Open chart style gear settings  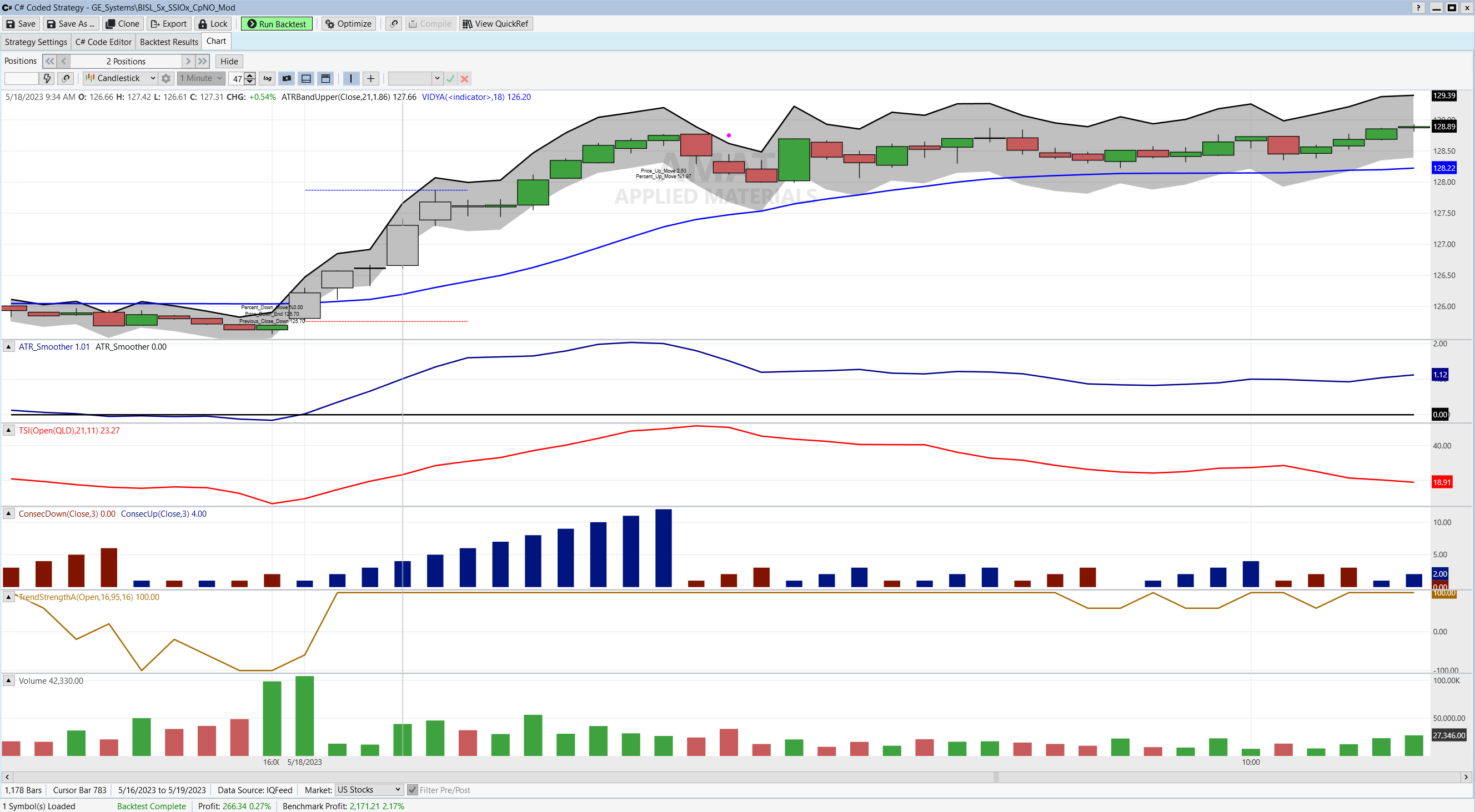(x=166, y=78)
